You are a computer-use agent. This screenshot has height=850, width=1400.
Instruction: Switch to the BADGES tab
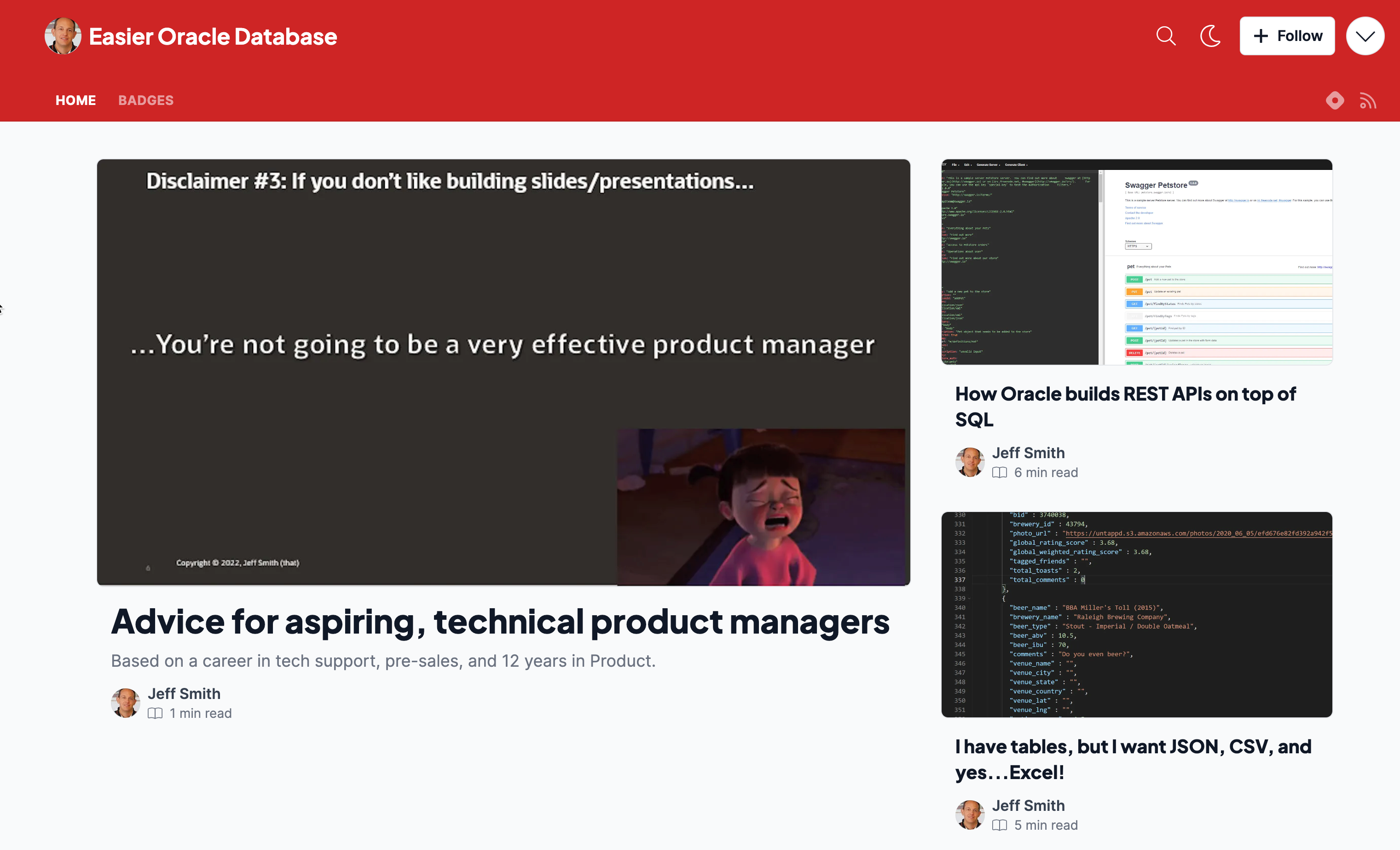145,101
